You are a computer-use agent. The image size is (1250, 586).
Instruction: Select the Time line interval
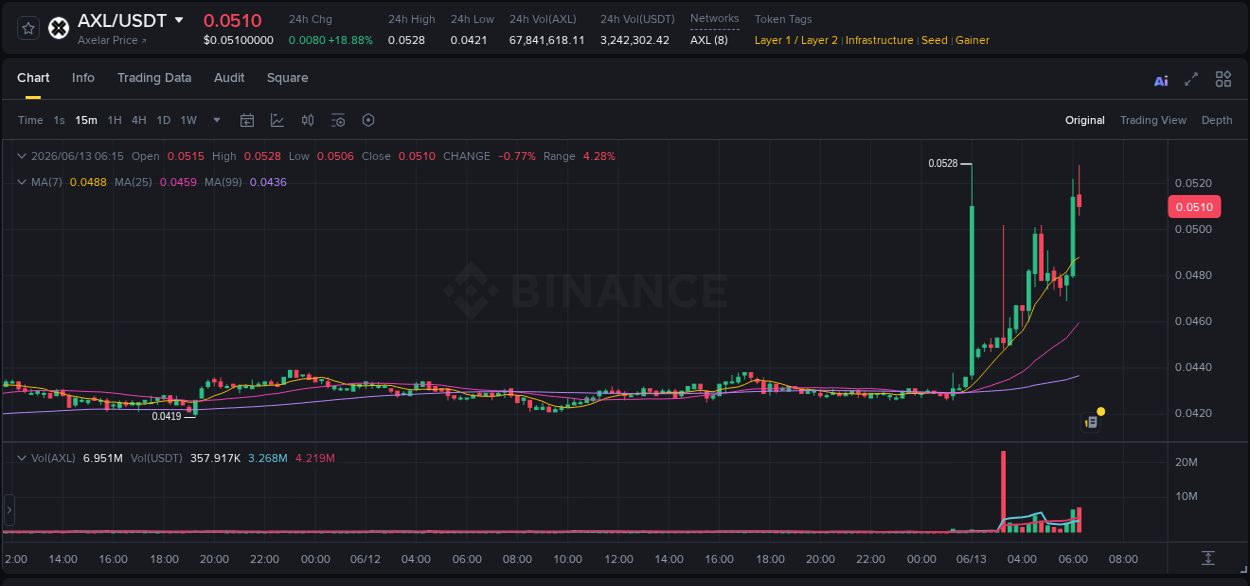(x=30, y=120)
